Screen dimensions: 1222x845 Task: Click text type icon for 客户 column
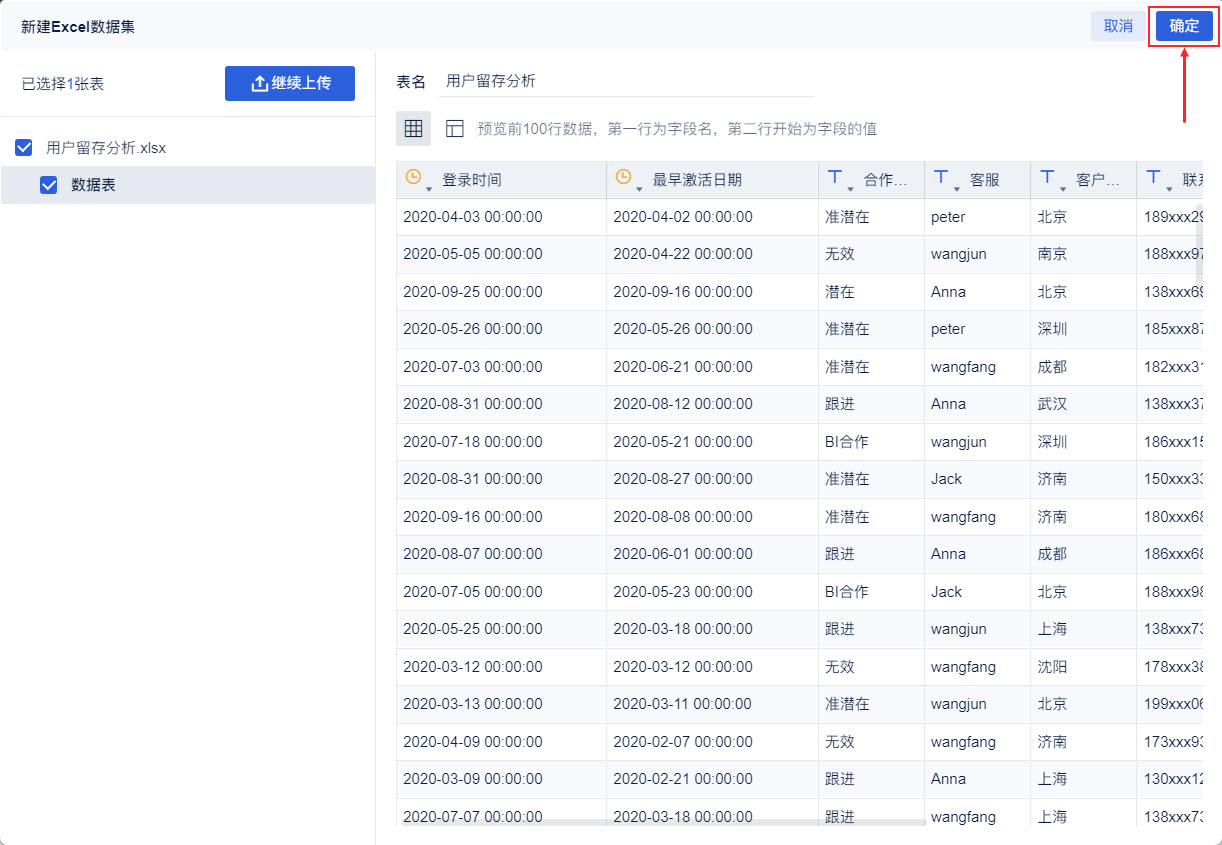(x=1046, y=177)
